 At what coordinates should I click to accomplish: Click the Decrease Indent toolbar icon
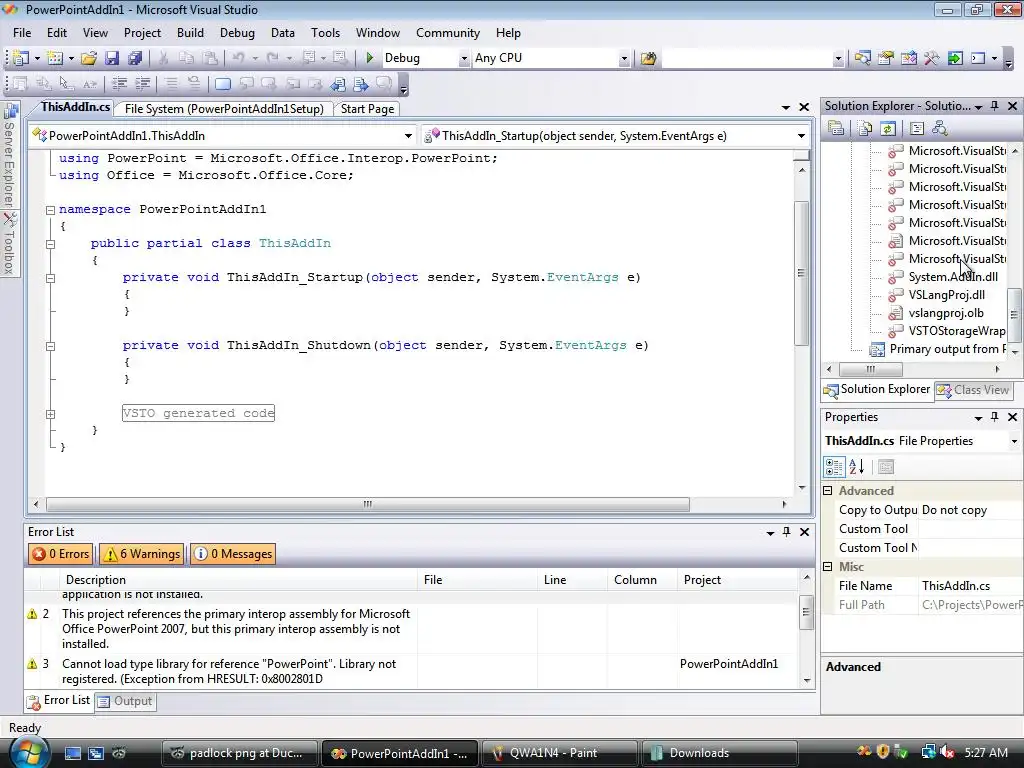(x=119, y=84)
